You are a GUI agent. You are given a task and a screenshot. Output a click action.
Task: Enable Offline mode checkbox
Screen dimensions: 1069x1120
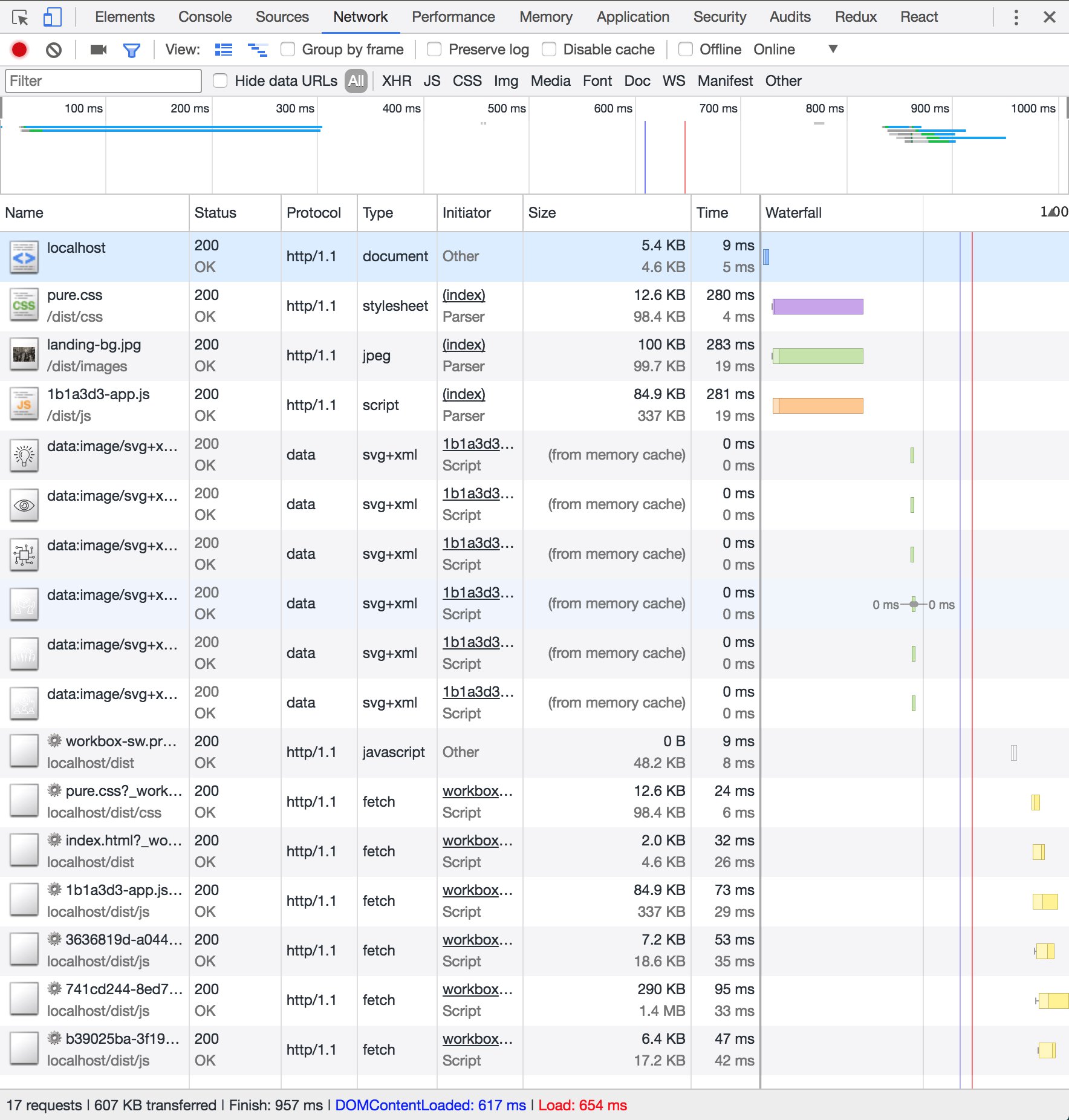pos(685,49)
